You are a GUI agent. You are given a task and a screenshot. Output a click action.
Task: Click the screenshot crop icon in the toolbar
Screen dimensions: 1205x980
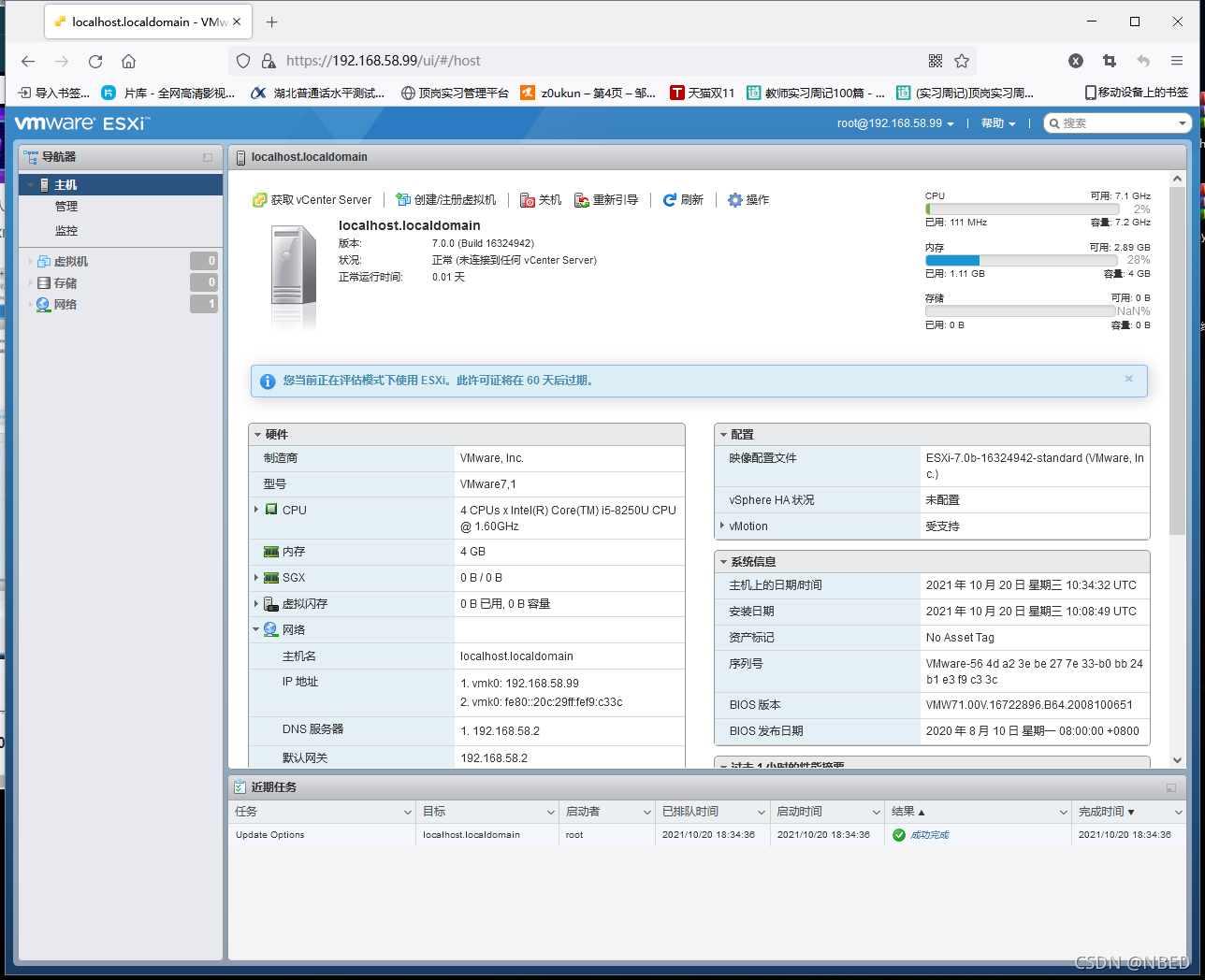pos(1110,61)
